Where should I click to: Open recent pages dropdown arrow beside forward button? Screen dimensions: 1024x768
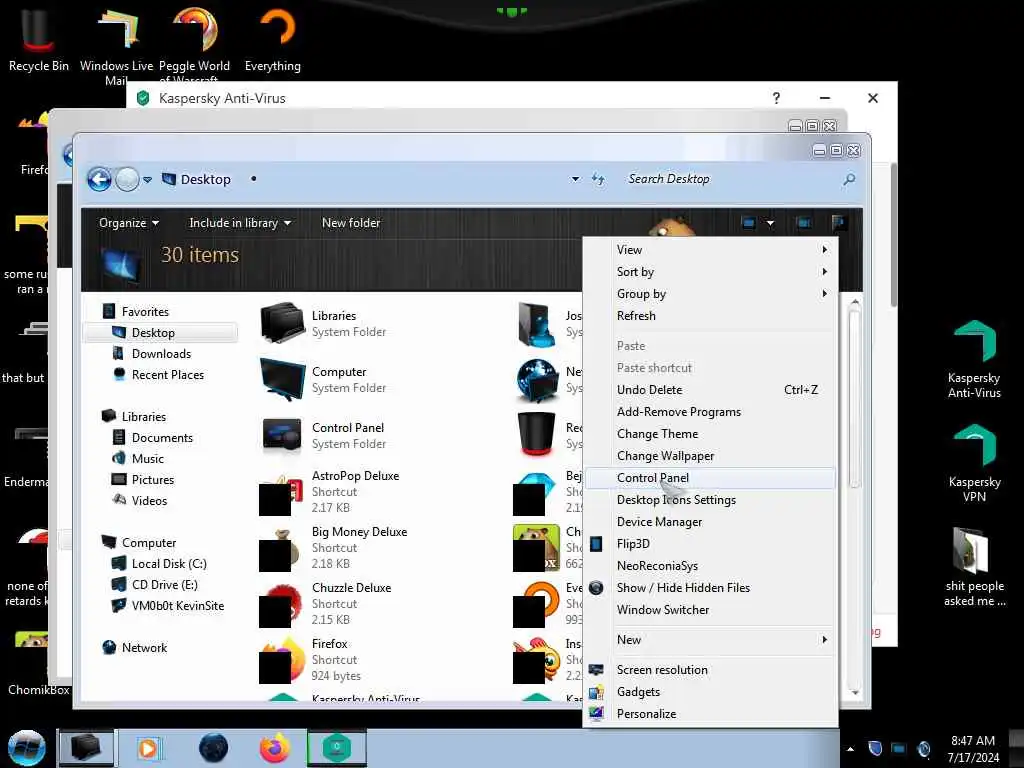(148, 180)
